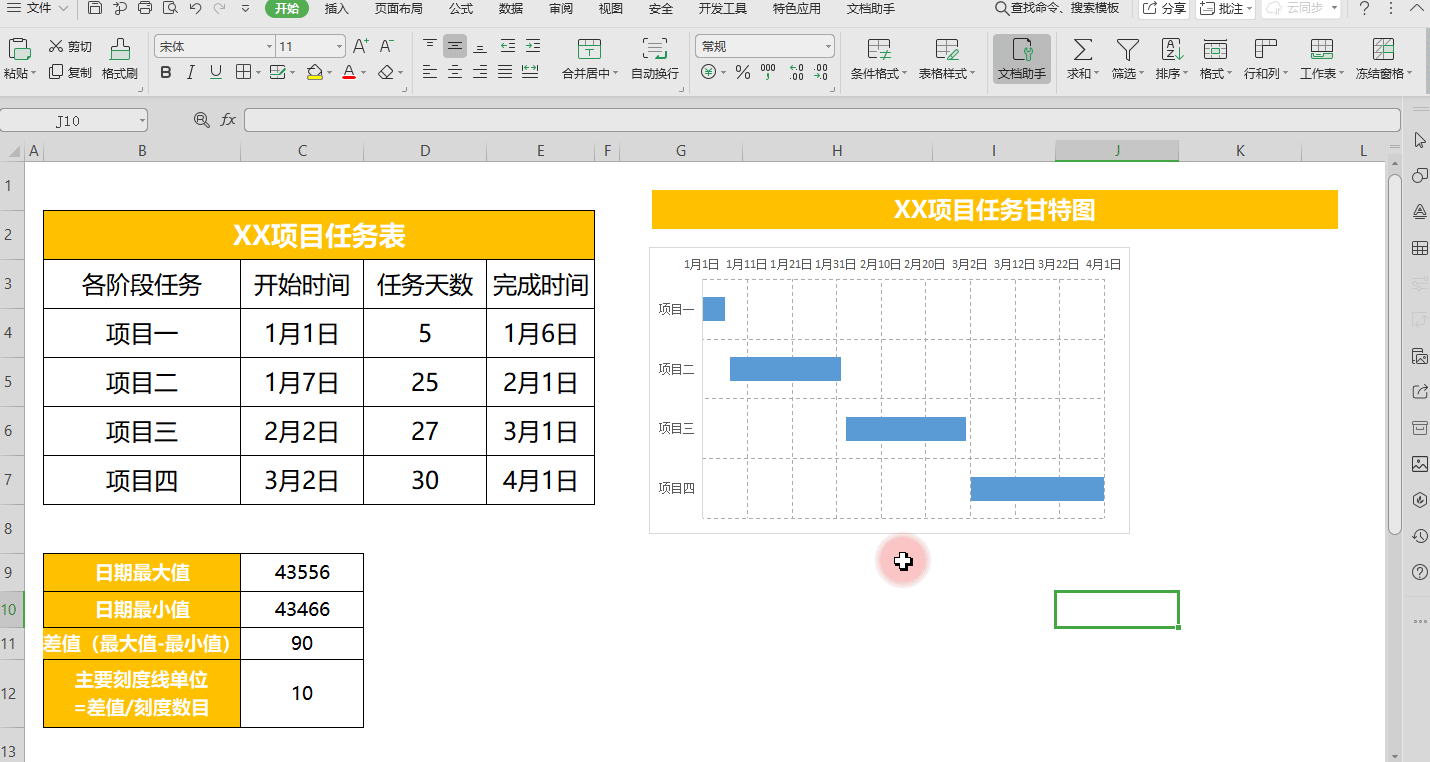Toggle italic formatting
The image size is (1430, 762).
coord(191,72)
